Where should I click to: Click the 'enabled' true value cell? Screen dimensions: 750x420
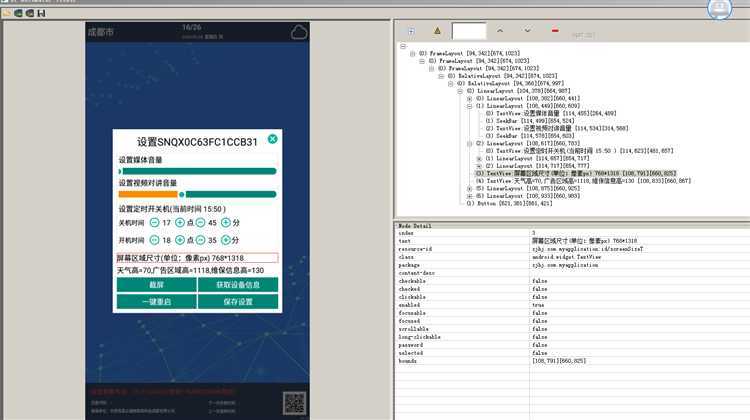tap(538, 305)
